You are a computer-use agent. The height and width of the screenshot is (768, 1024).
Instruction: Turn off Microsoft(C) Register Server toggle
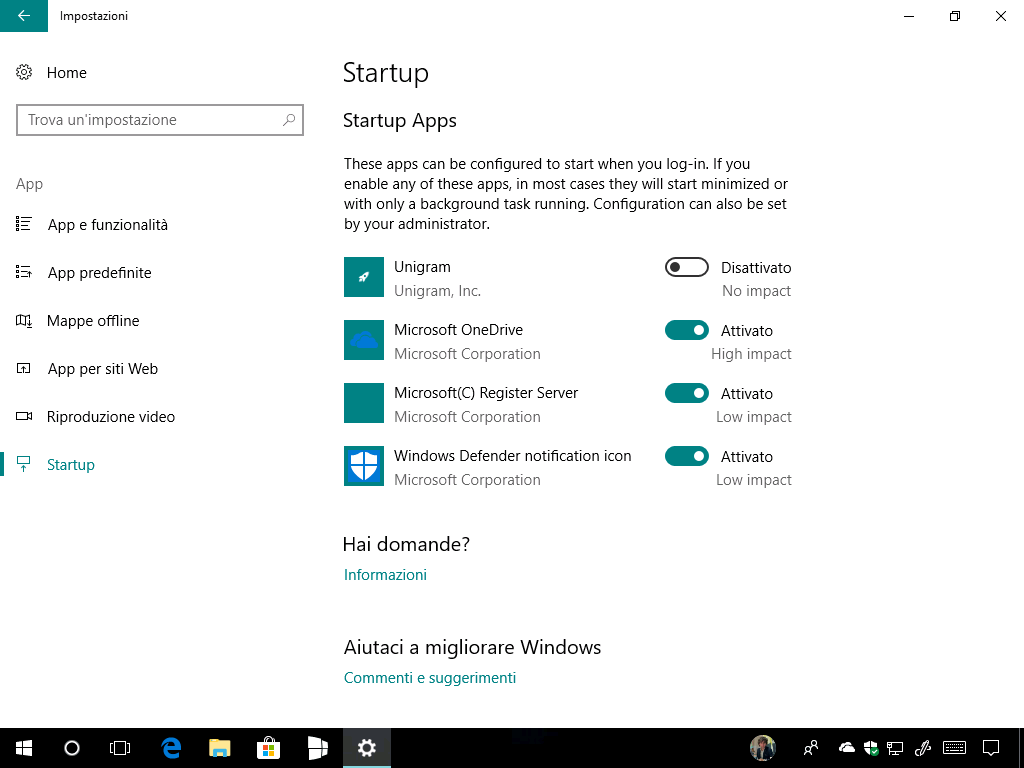pos(686,393)
